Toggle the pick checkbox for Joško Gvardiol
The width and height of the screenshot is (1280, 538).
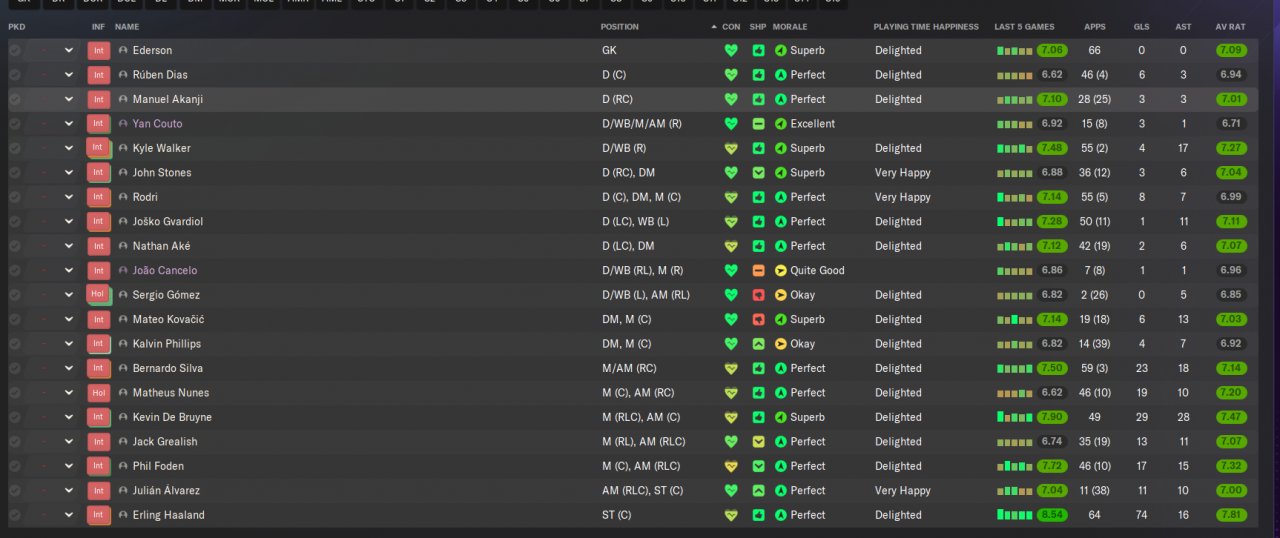point(15,222)
